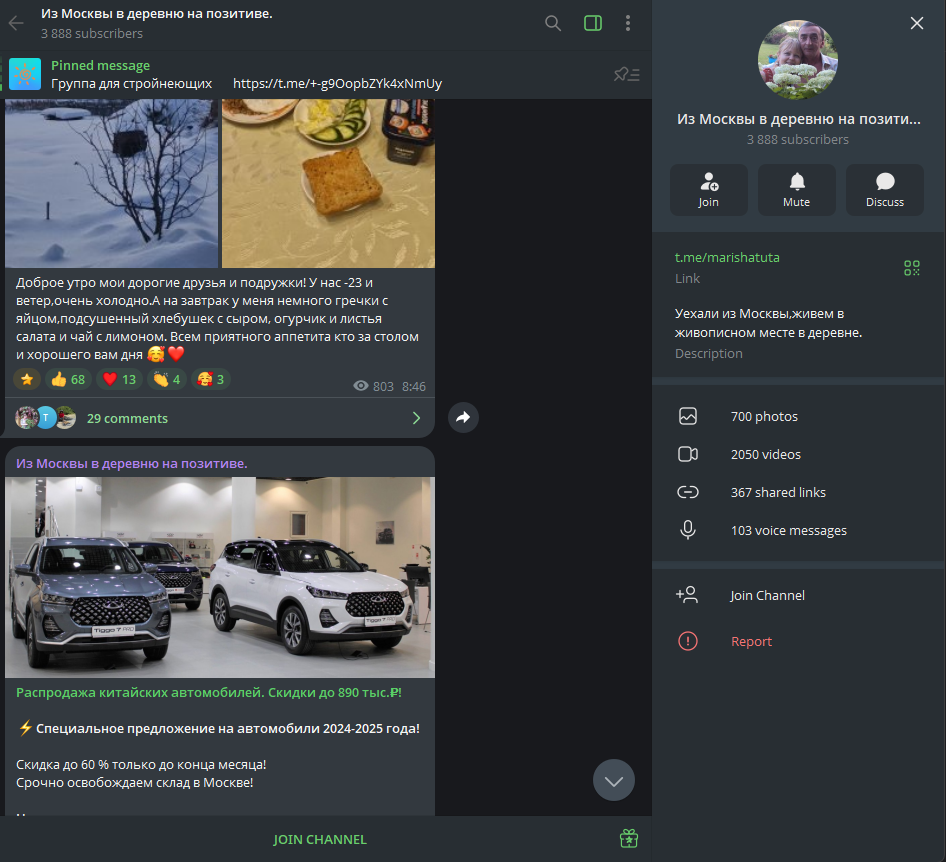Click Join Channel in info panel
946x862 pixels.
[798, 595]
